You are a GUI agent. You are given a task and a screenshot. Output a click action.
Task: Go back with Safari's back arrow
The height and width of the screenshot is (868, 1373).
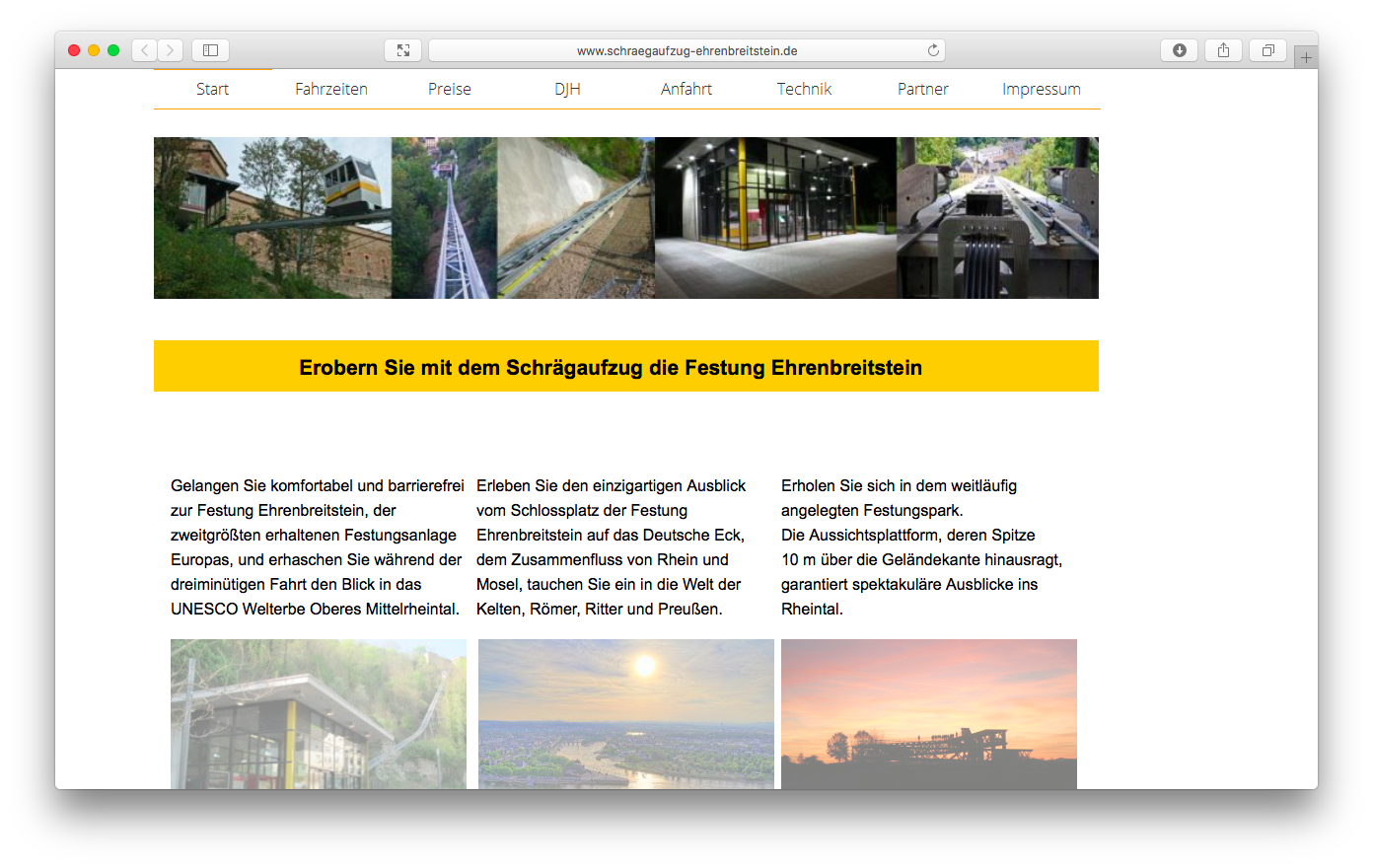[145, 50]
